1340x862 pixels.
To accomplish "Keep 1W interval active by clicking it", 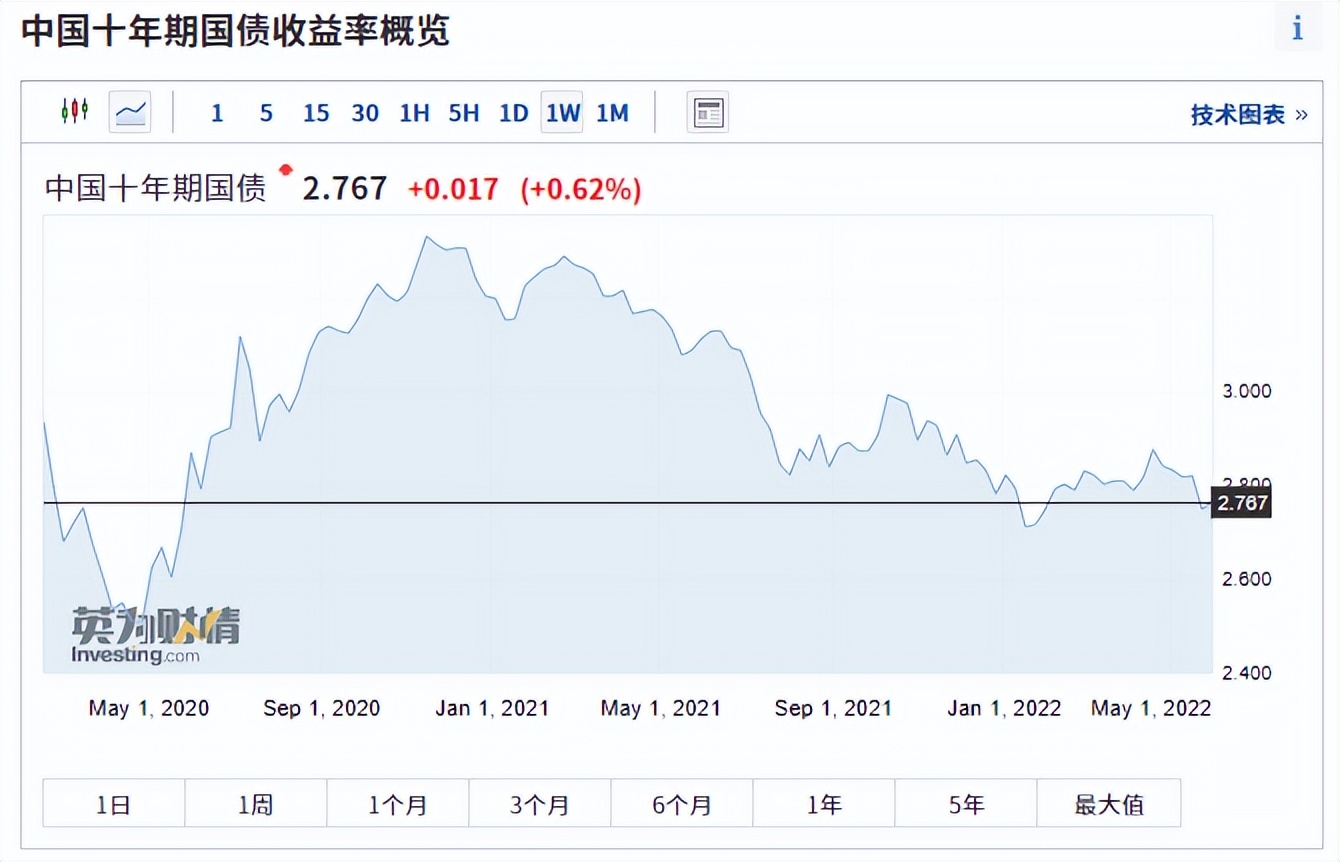I will tap(561, 113).
